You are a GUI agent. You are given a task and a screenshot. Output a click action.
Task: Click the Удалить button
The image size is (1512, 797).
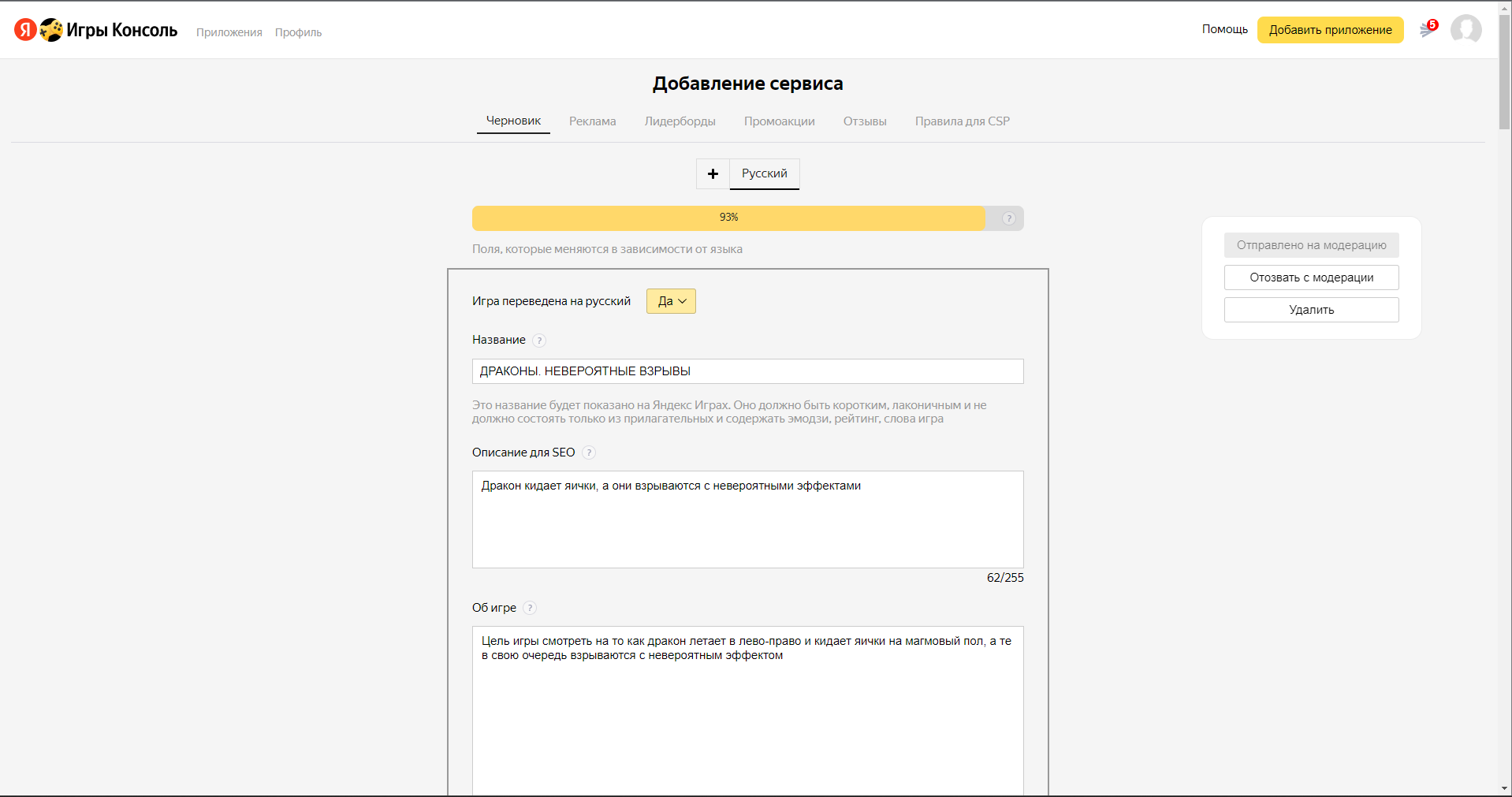click(x=1311, y=310)
